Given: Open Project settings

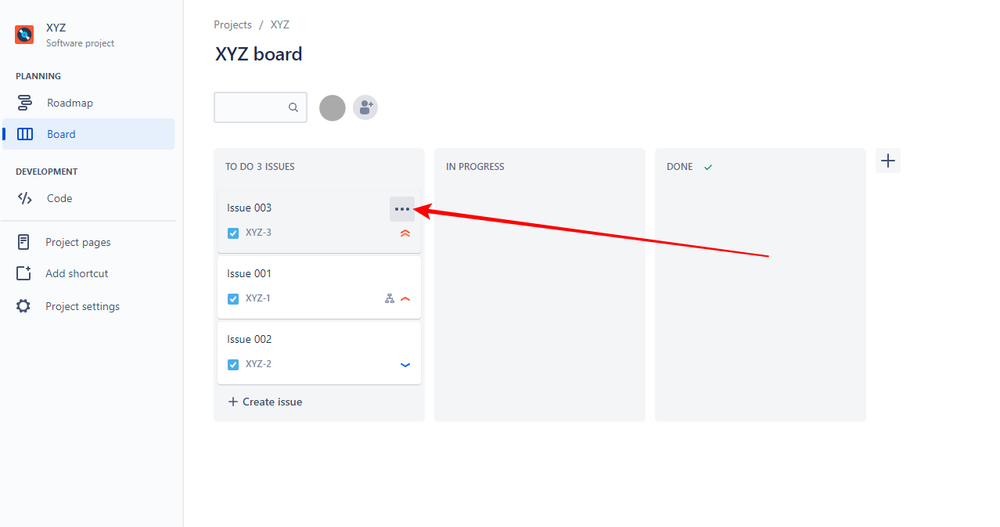Looking at the screenshot, I should point(82,306).
